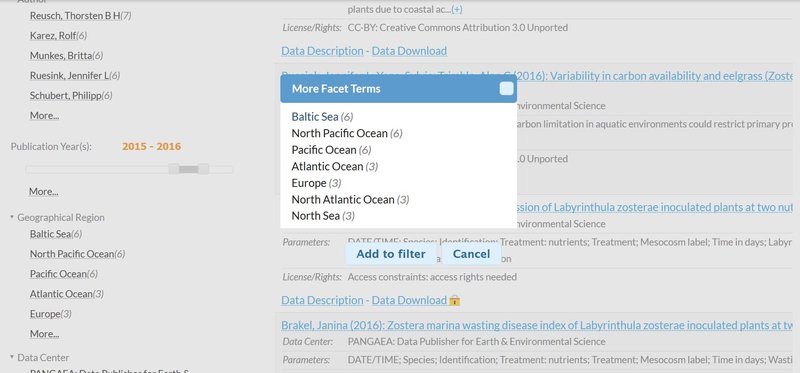This screenshot has width=800, height=373.
Task: Open Brakel, Janina (2016) wasting disease index dataset
Action: point(537,326)
